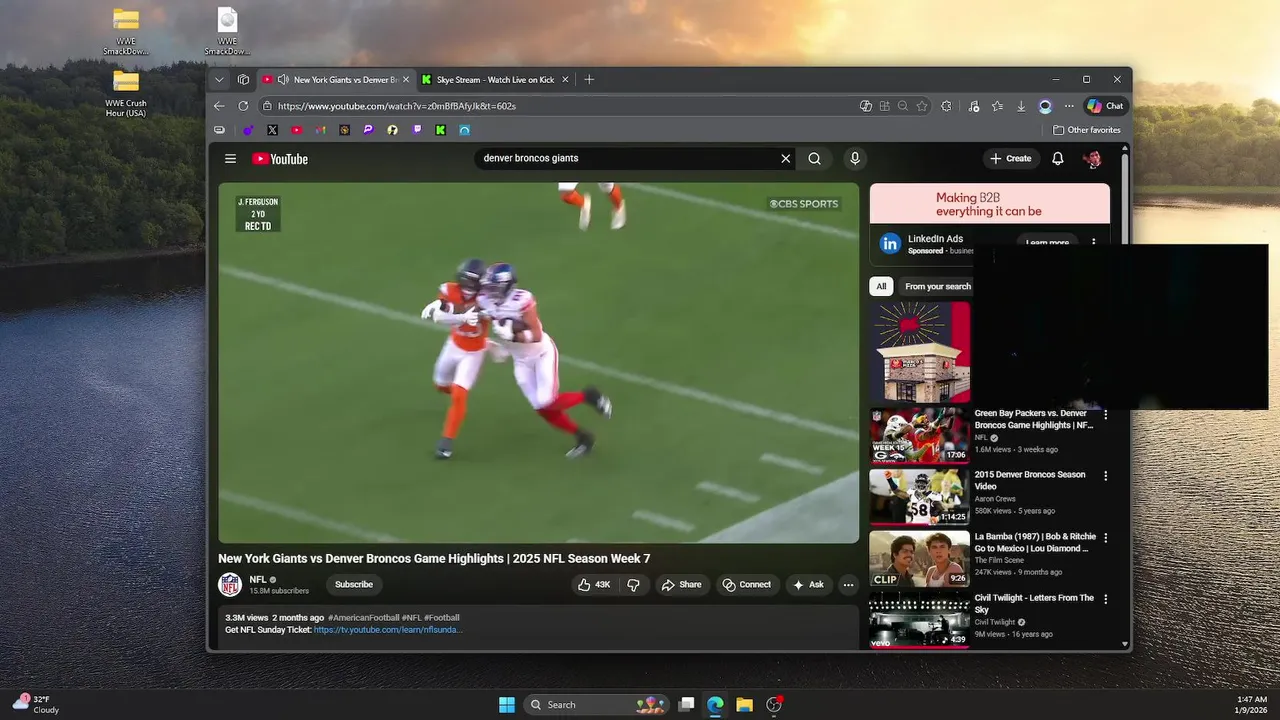The height and width of the screenshot is (720, 1280).
Task: Open more actions ellipsis under the video
Action: click(x=848, y=585)
